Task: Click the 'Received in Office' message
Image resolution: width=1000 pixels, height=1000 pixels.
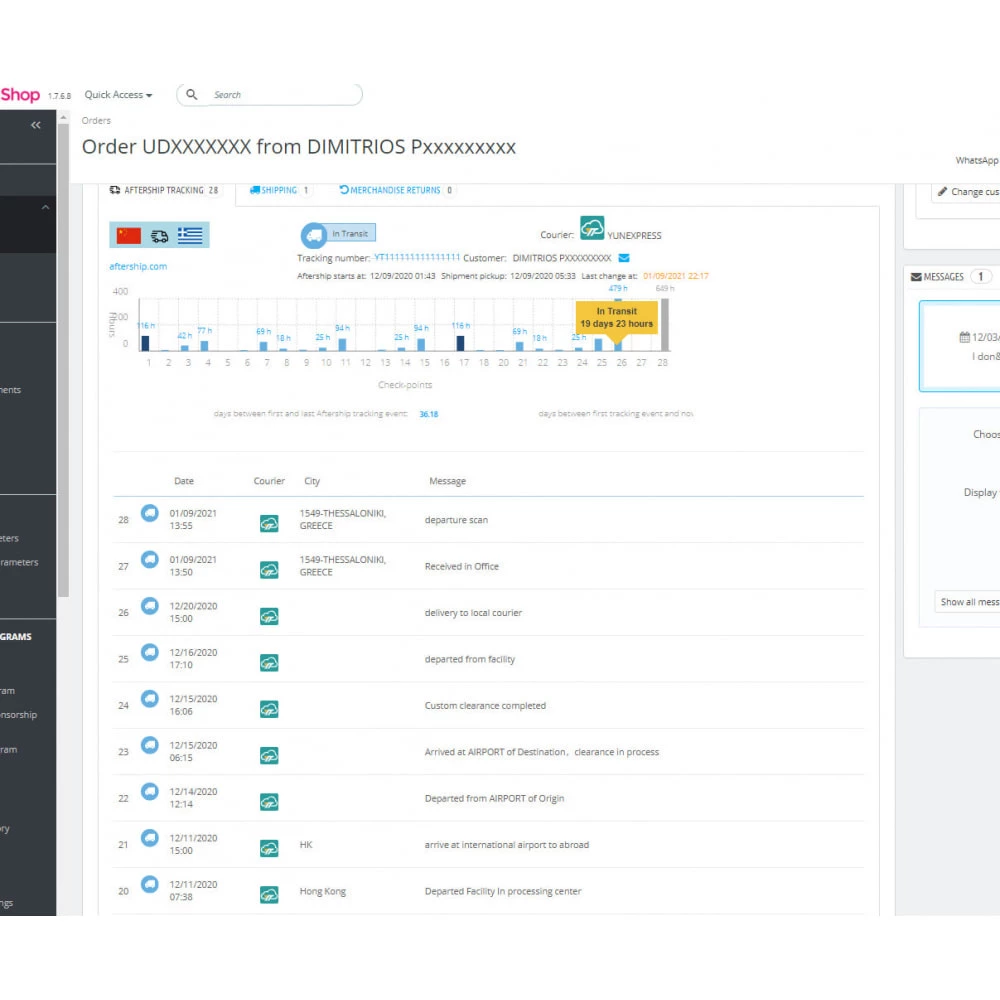Action: tap(462, 566)
